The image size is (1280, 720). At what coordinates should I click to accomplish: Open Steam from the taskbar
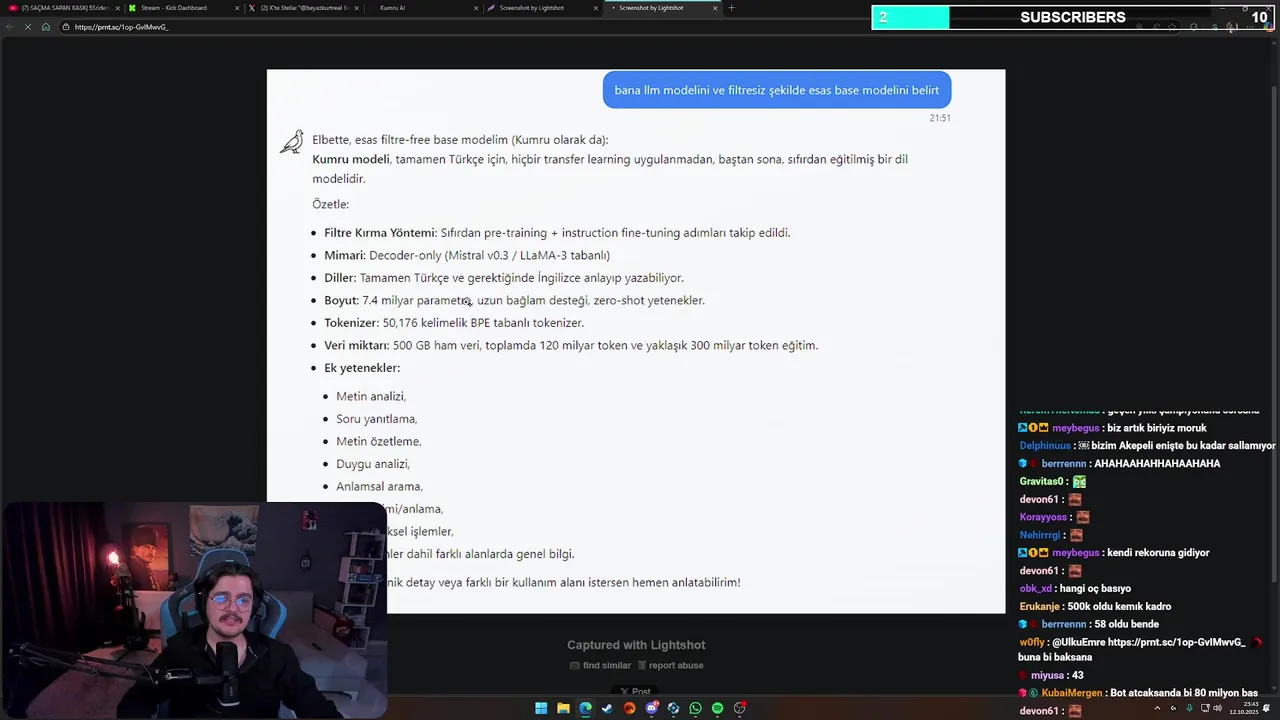(607, 708)
